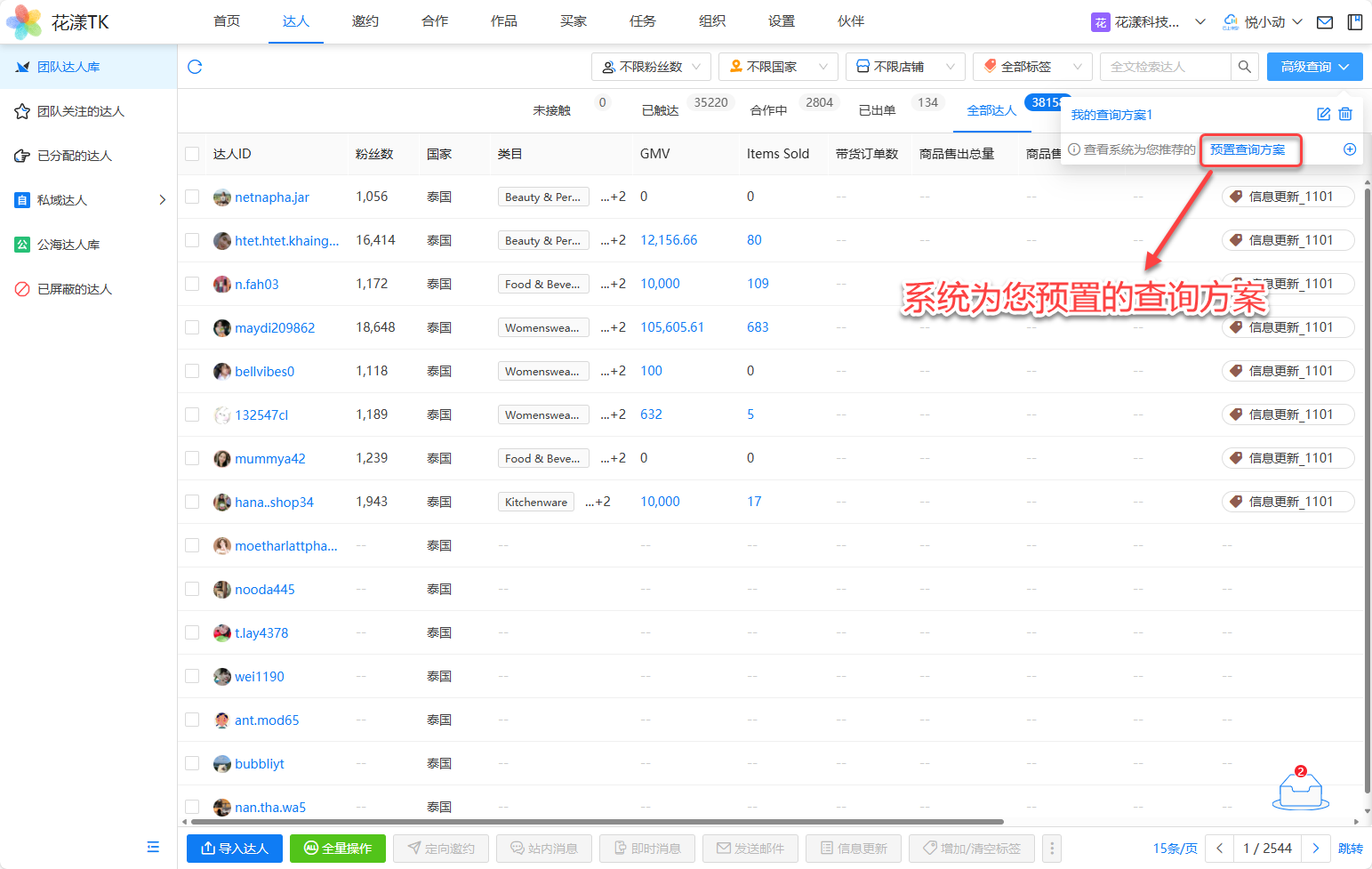
Task: Open the 预置查询方案 link
Action: point(1247,149)
